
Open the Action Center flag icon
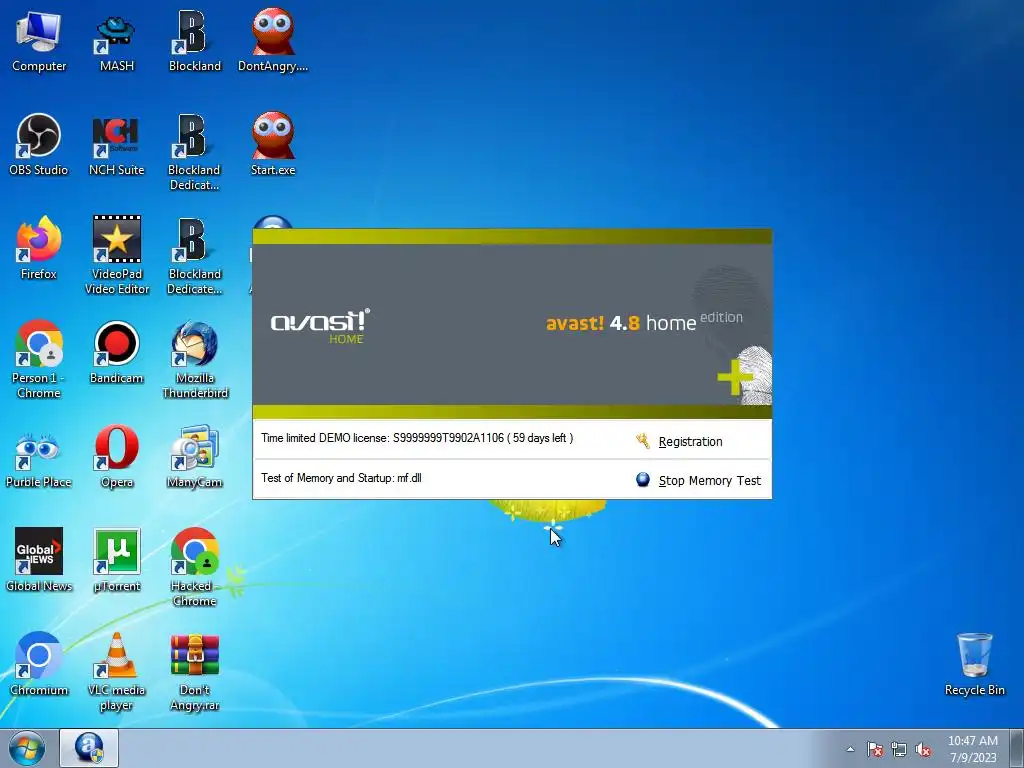click(875, 749)
